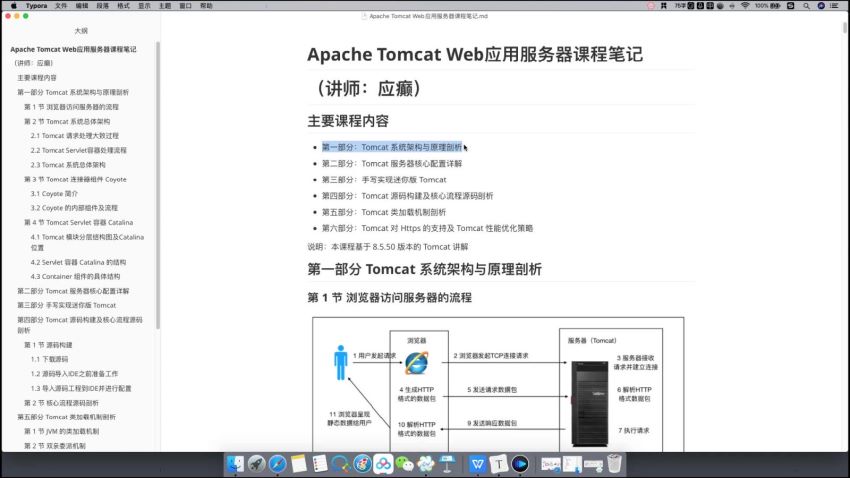
Task: Go to outline 第五部分 Tomcat 类加载机制剖析
Action: [66, 417]
